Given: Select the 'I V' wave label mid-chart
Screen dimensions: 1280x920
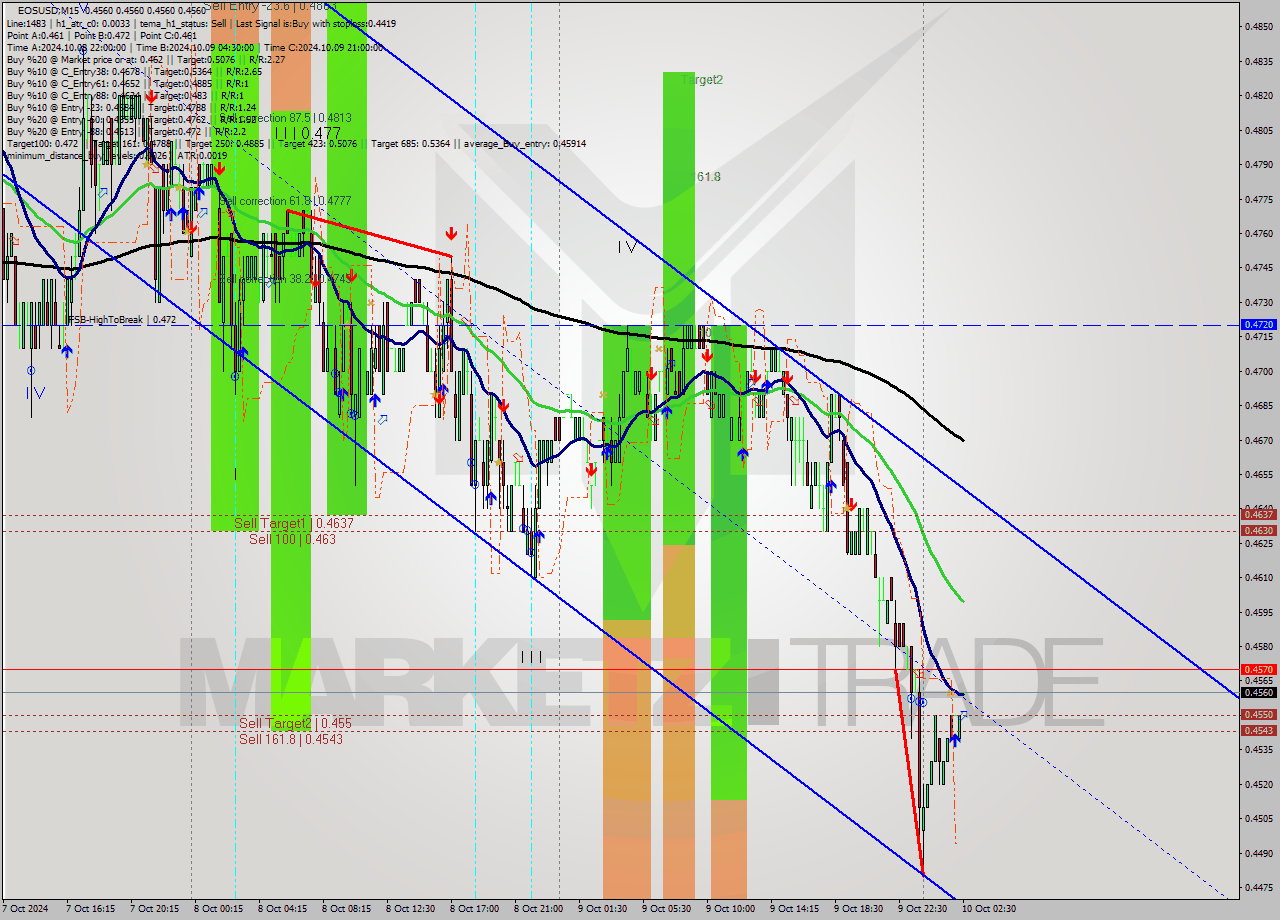Looking at the screenshot, I should click(626, 246).
